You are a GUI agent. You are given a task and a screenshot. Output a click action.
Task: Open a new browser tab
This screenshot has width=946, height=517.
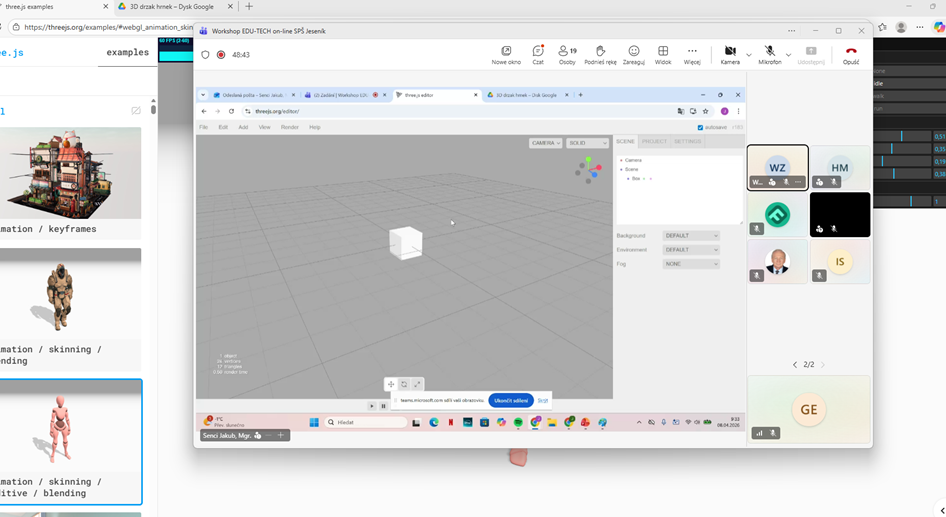(x=249, y=7)
